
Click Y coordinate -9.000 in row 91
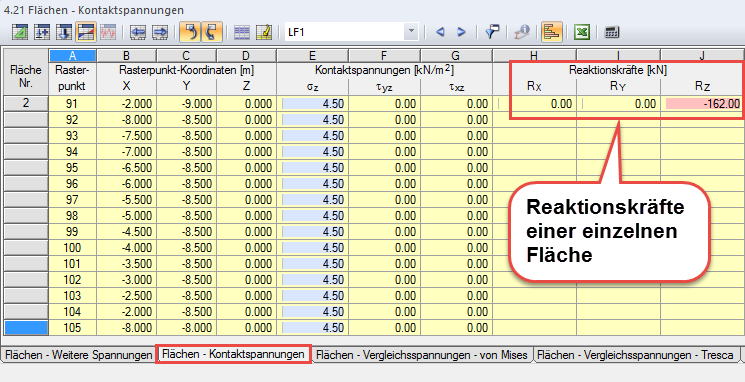coord(186,104)
